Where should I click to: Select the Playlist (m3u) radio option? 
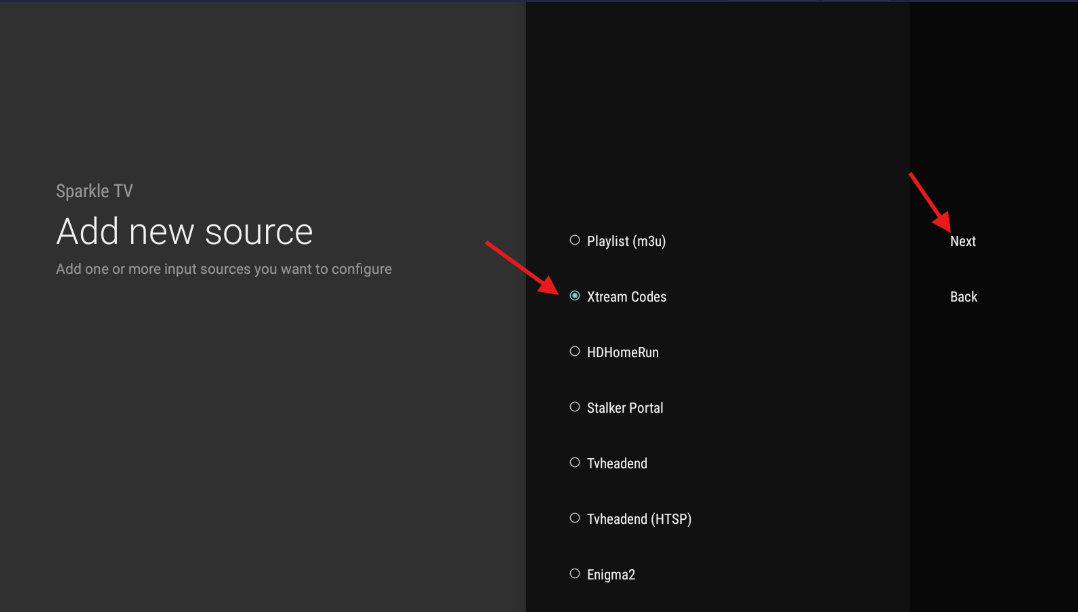click(x=617, y=241)
